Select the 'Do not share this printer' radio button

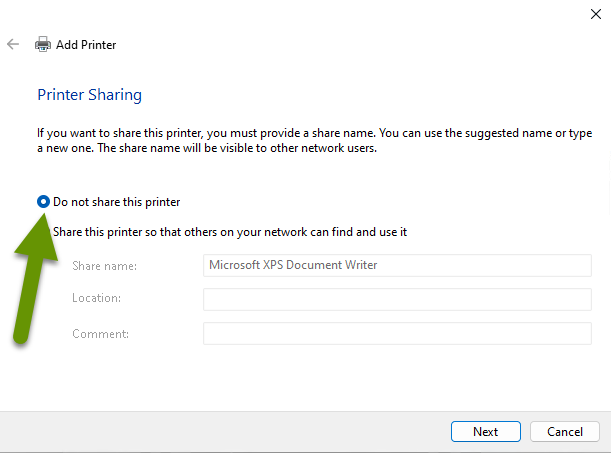pos(43,202)
